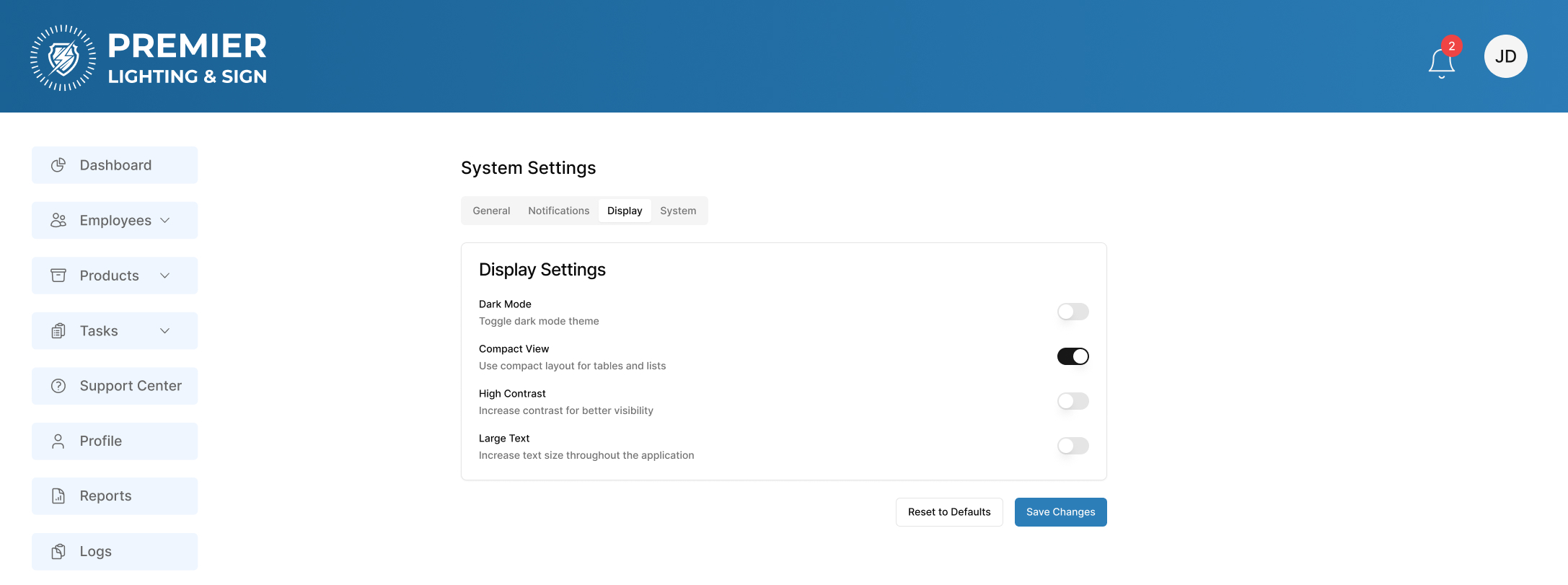Click the Tasks clipboard icon

point(58,331)
